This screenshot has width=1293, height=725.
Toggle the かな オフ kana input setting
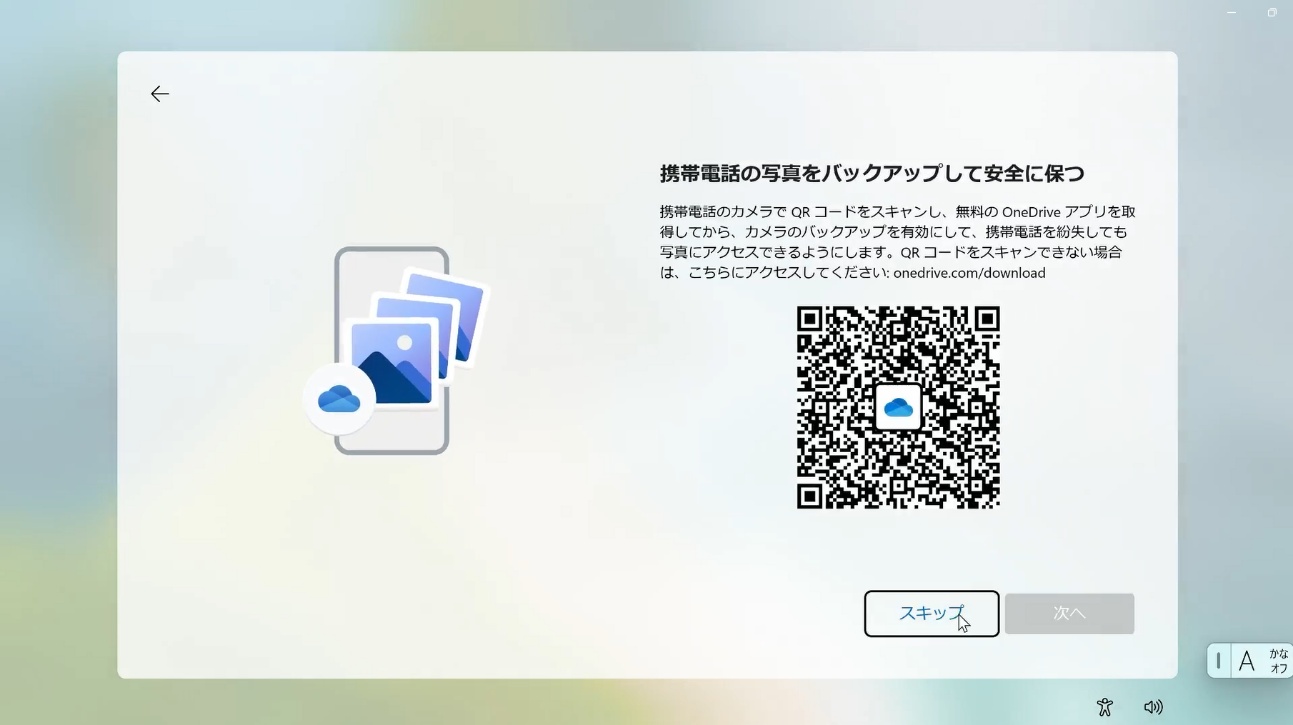coord(1278,661)
